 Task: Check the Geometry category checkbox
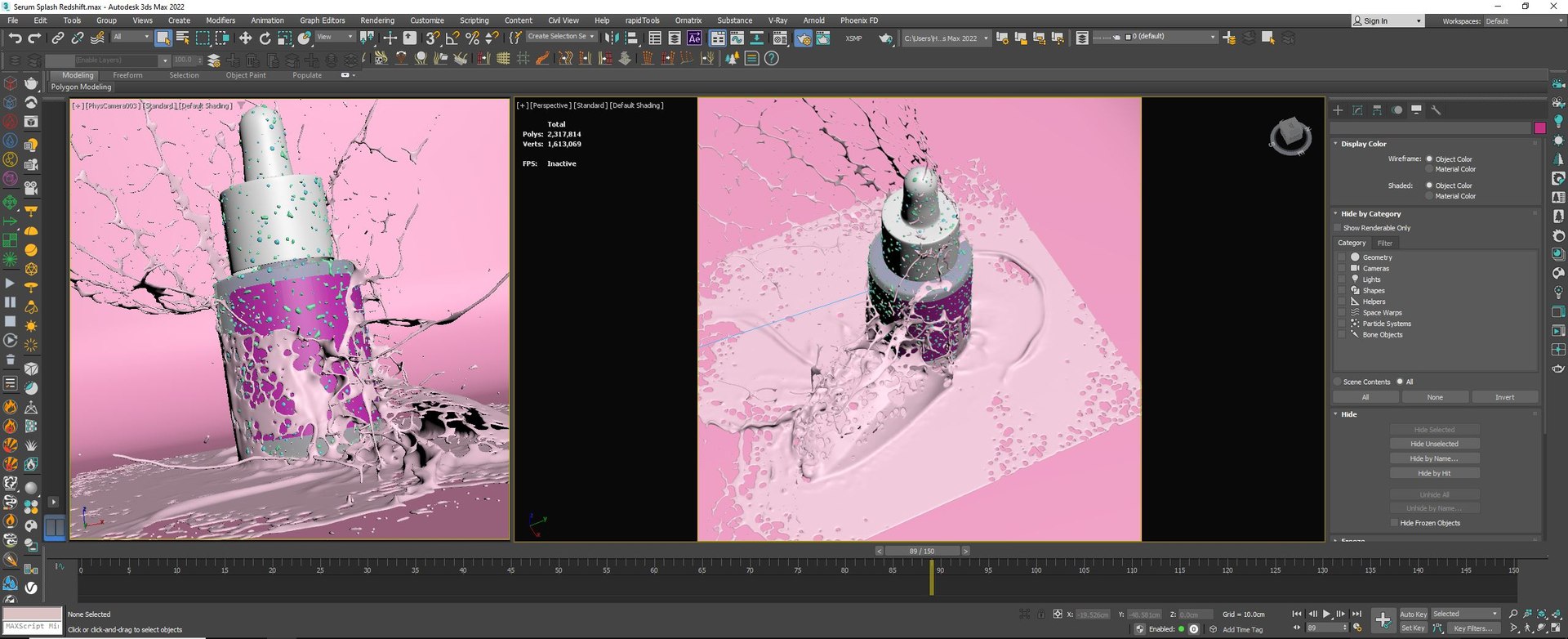[1341, 257]
